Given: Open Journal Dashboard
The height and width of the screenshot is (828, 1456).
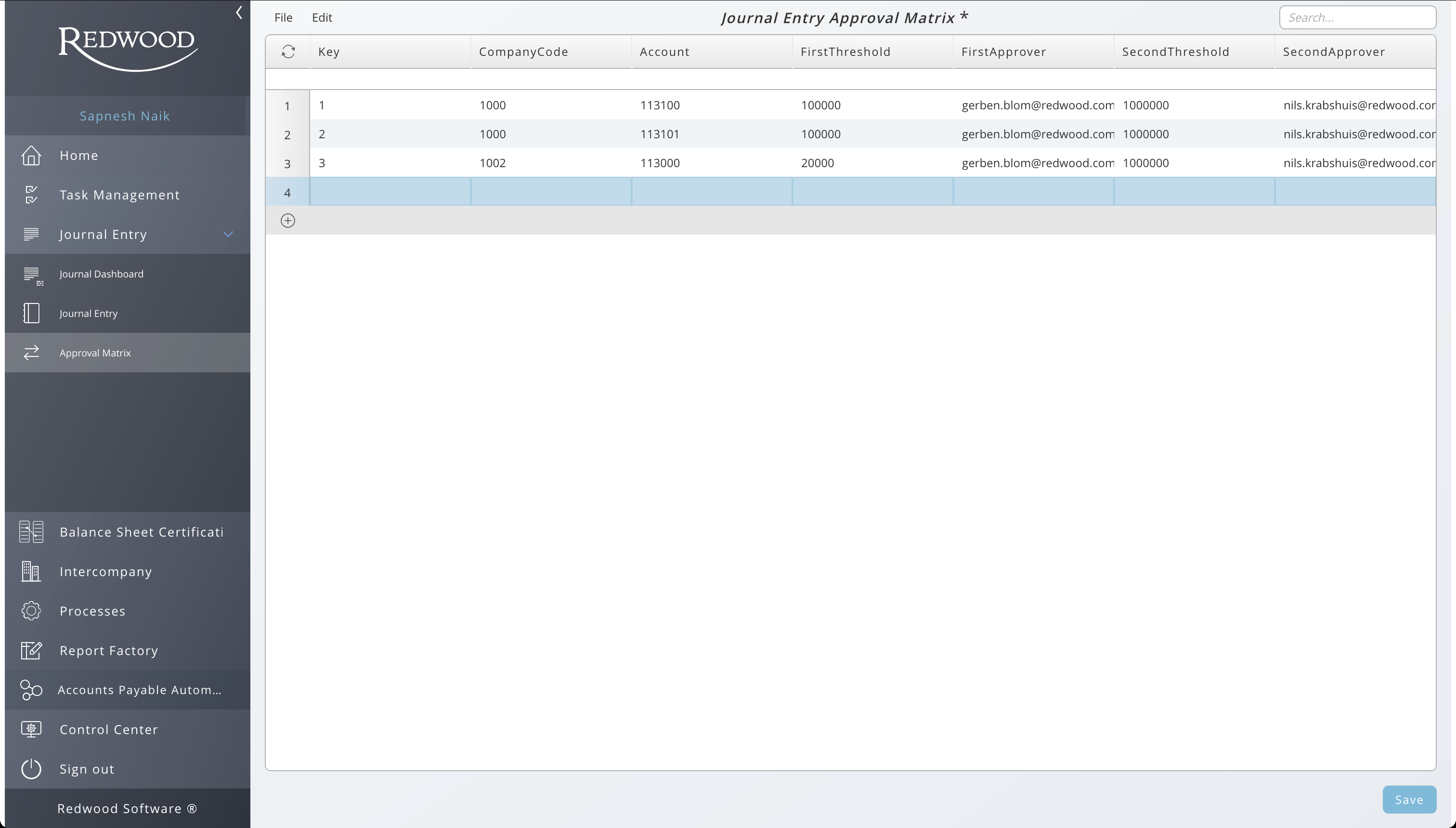Looking at the screenshot, I should (x=128, y=274).
